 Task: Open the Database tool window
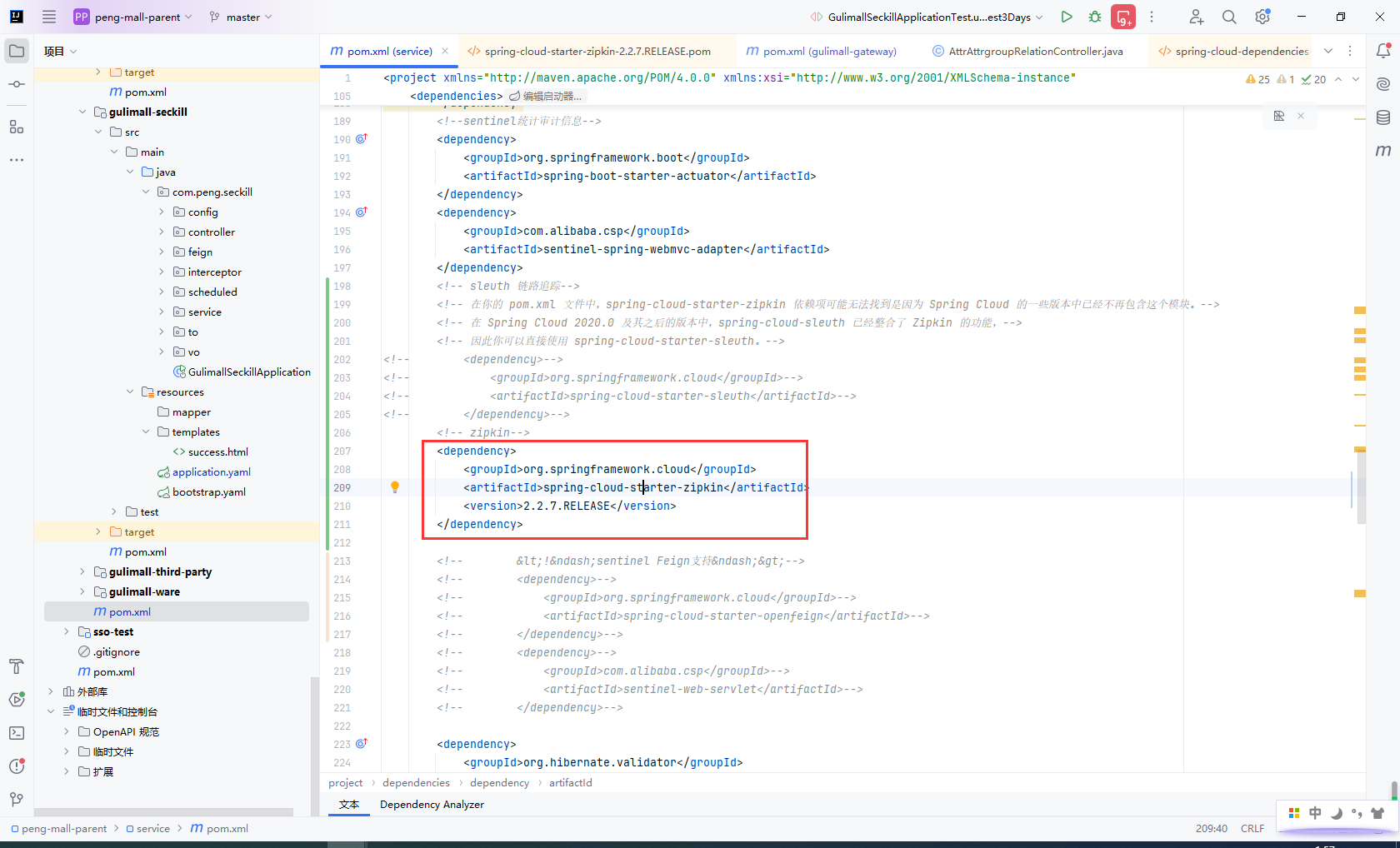click(1383, 117)
